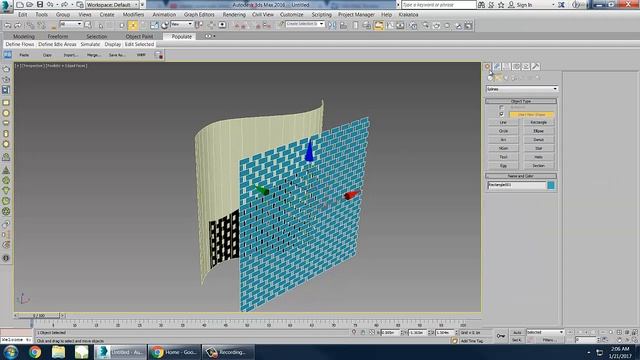
Task: Click the Simulate panel label
Action: (90, 44)
